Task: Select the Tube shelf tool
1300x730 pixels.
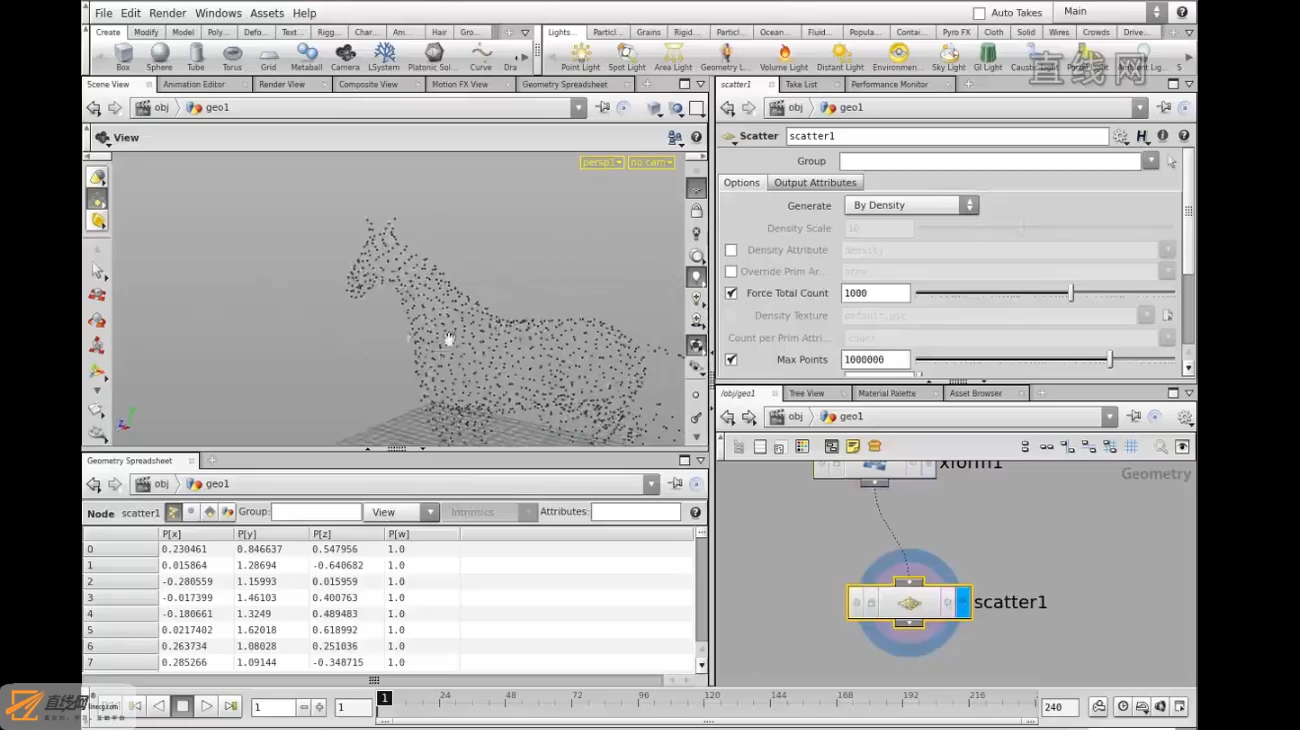Action: click(196, 57)
